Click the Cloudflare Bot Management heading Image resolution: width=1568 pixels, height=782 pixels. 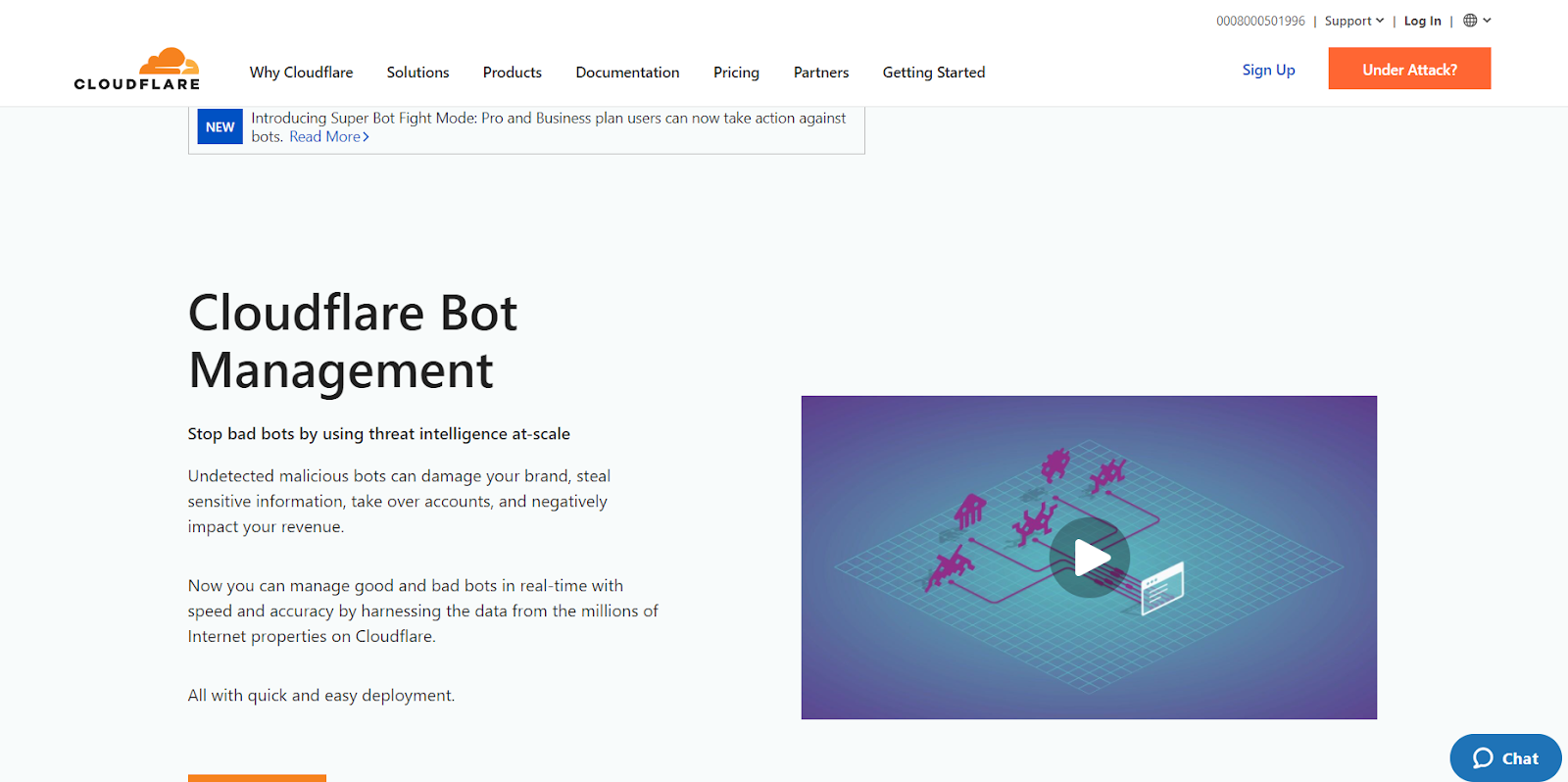point(353,341)
